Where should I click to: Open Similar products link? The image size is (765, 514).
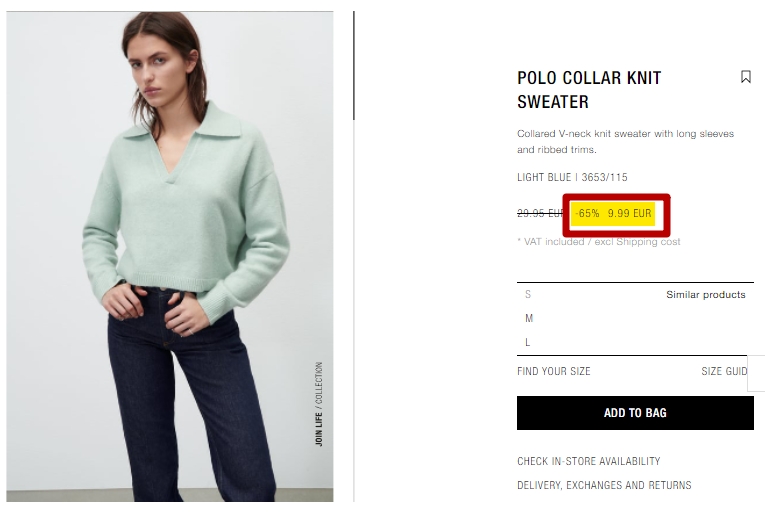pos(705,295)
